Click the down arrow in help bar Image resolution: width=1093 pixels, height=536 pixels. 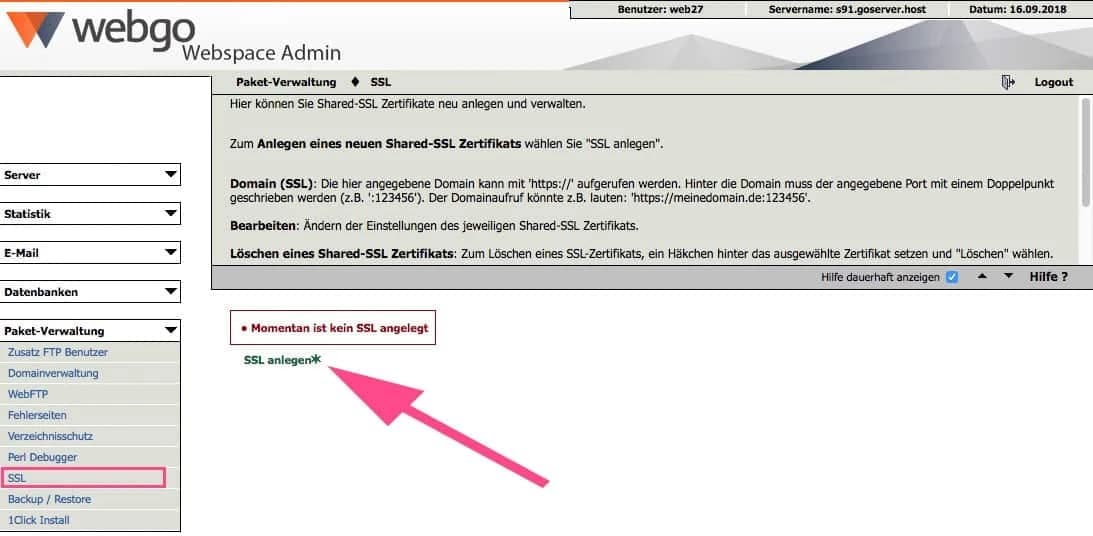pos(1008,276)
